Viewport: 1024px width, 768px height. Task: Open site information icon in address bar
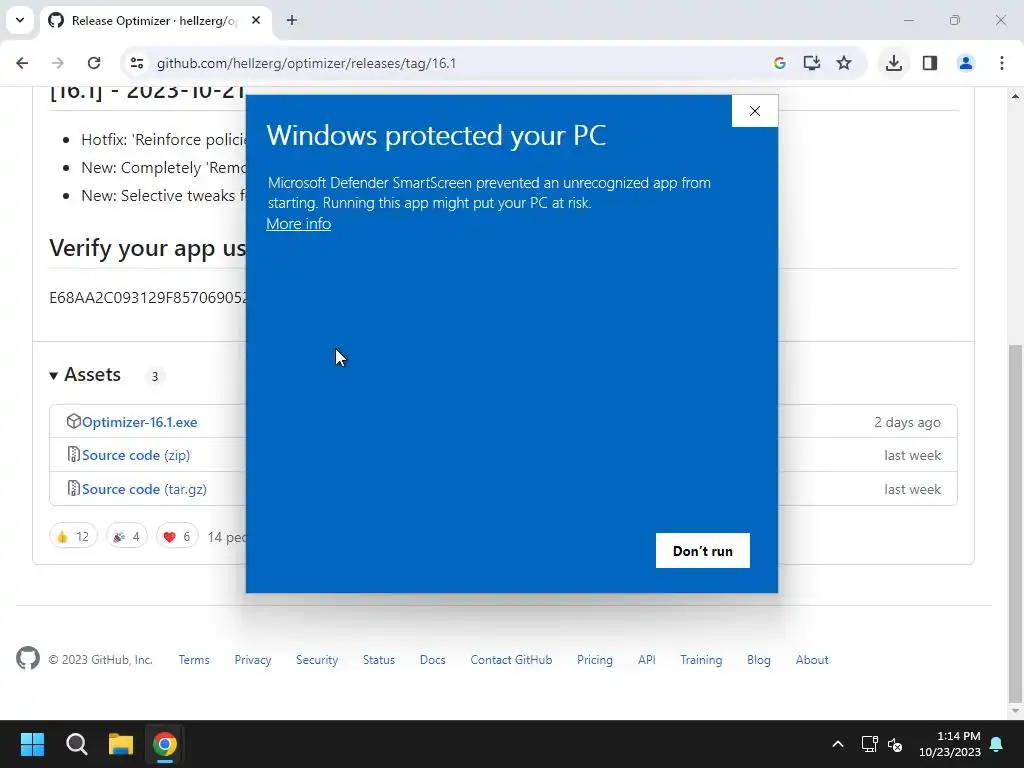coord(137,63)
